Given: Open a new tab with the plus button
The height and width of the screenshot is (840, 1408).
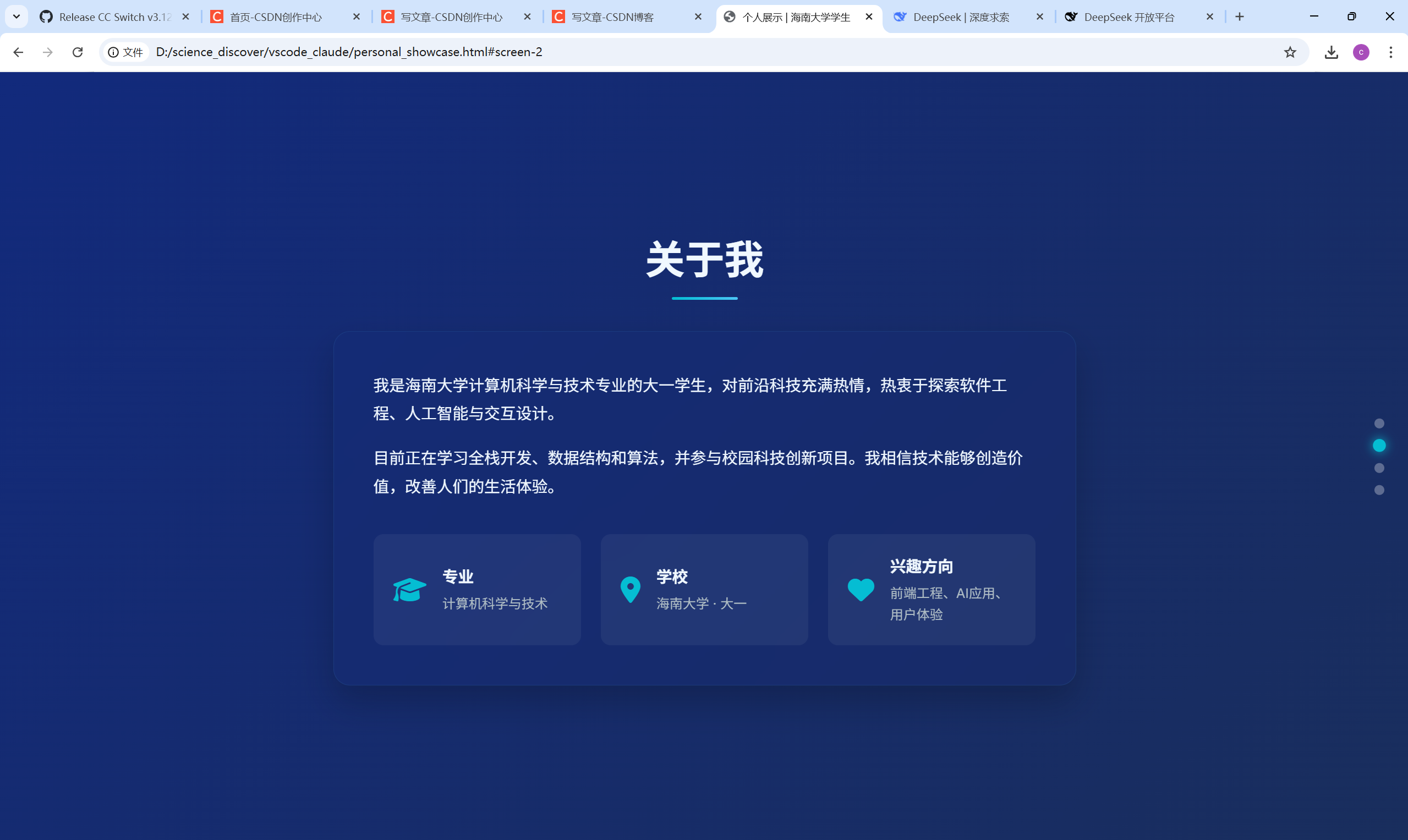Looking at the screenshot, I should point(1239,17).
